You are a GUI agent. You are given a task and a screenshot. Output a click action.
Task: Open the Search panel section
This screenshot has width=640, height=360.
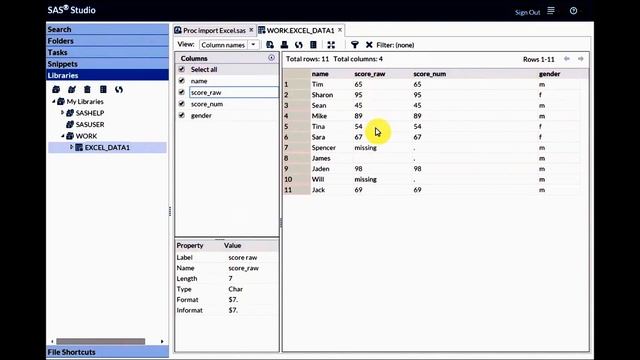(x=107, y=29)
